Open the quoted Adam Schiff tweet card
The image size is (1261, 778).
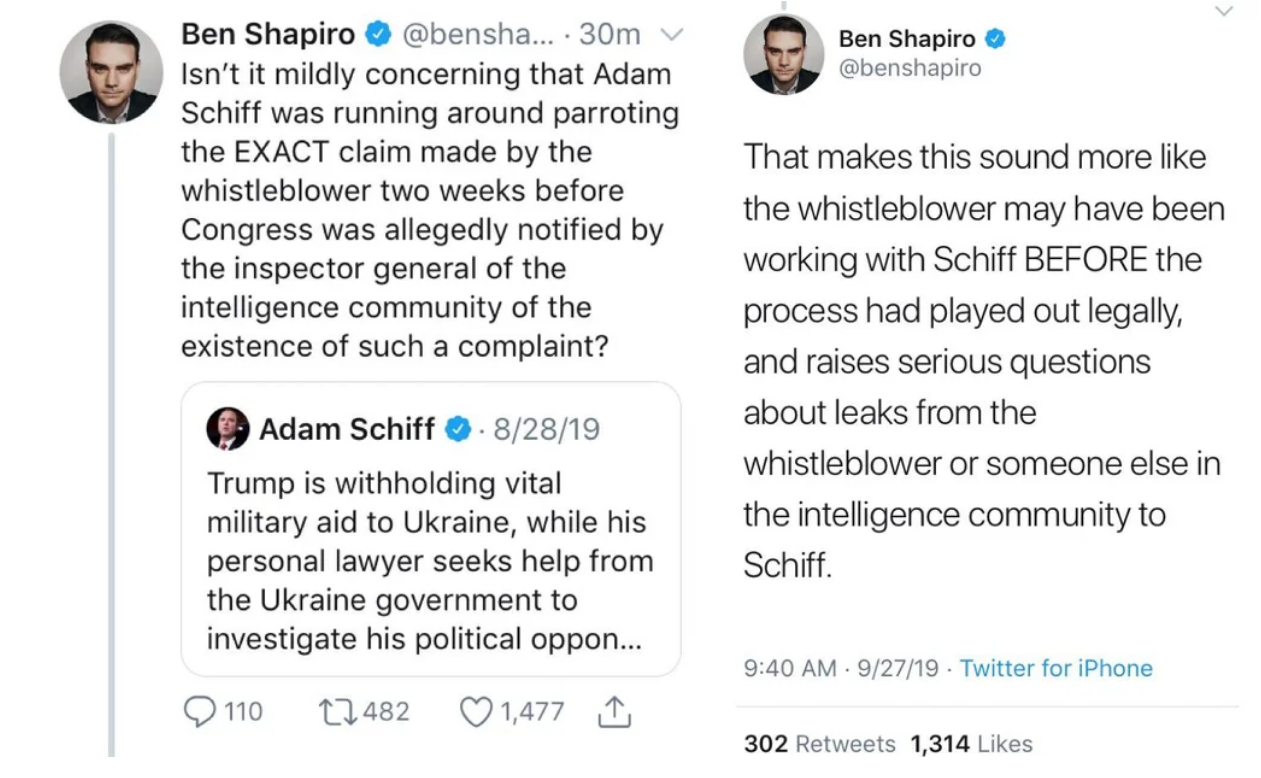tap(431, 529)
